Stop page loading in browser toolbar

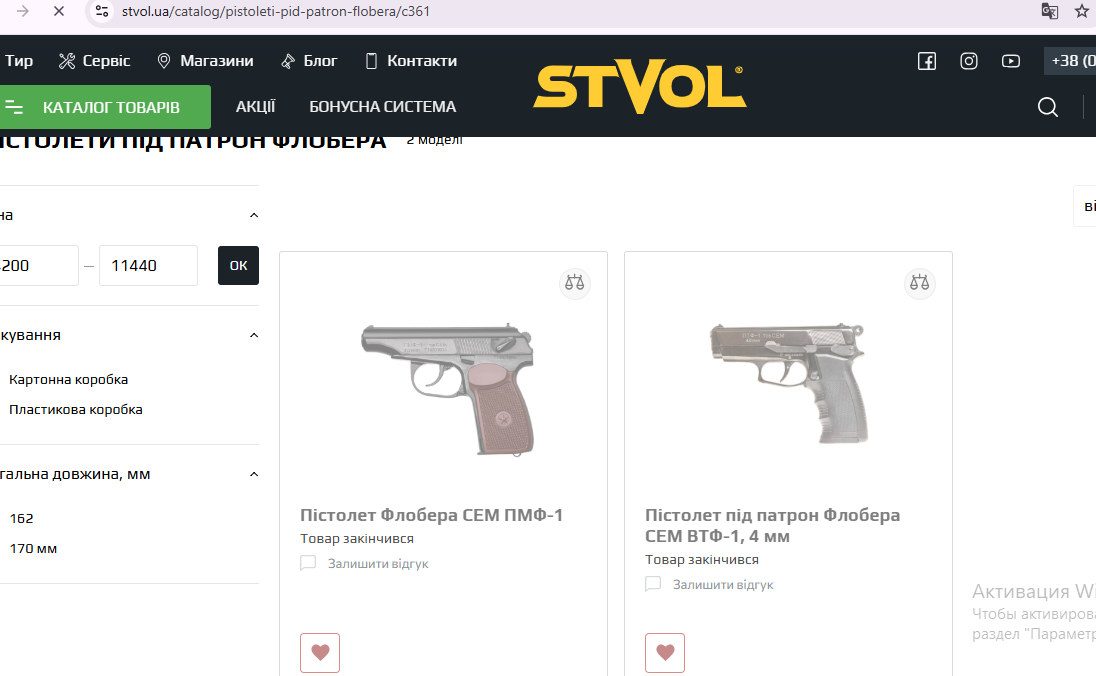coord(59,11)
